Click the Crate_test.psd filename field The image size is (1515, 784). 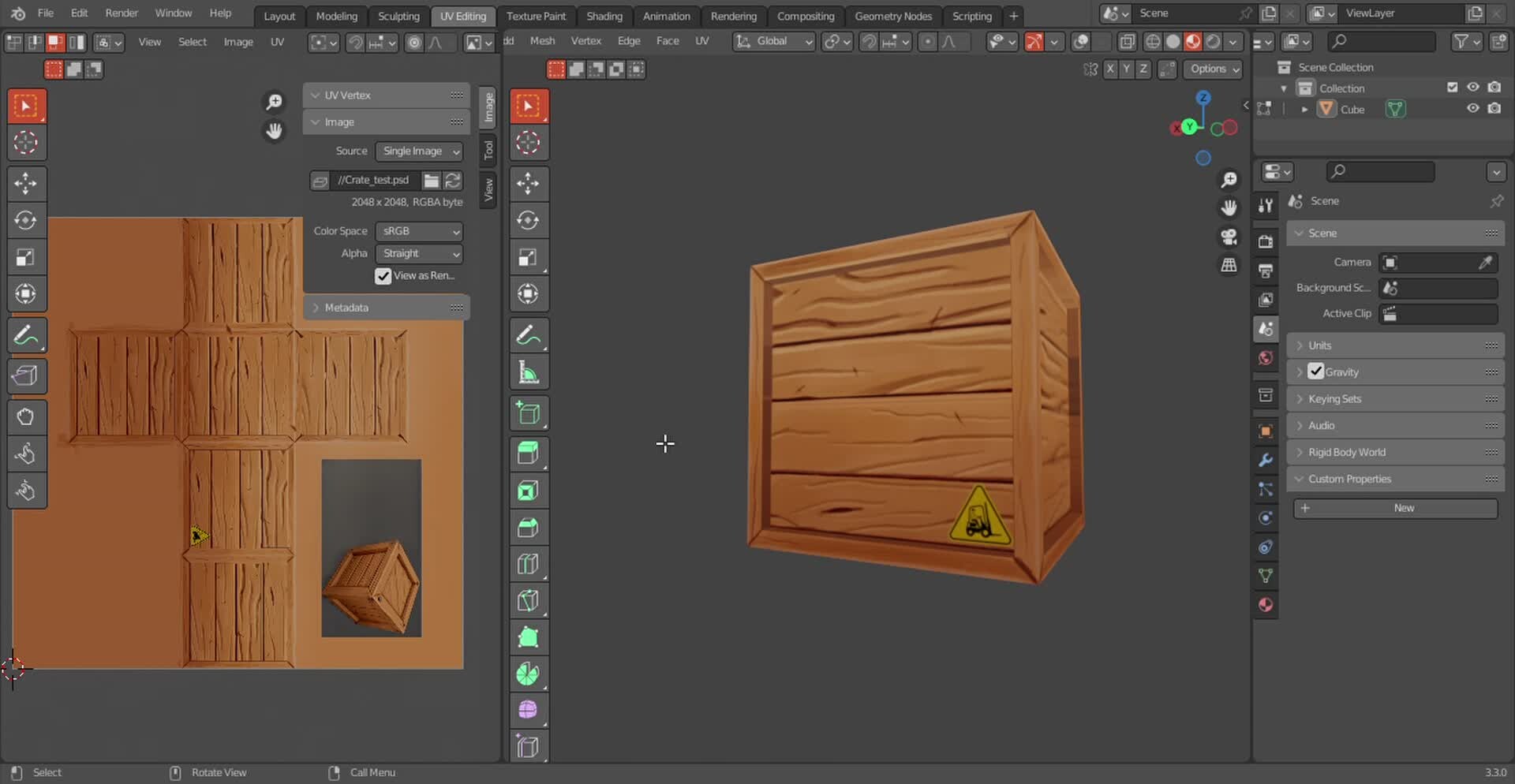tap(375, 181)
